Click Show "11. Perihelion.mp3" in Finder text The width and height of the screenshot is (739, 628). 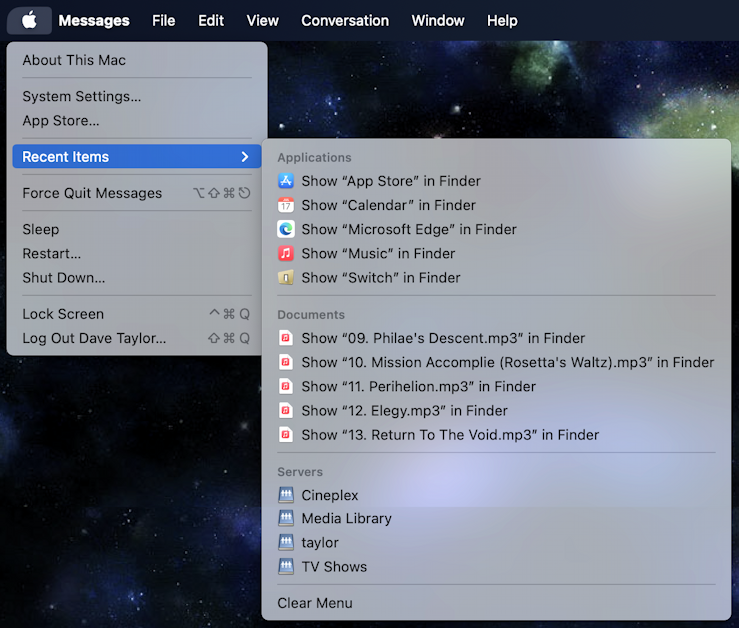pos(419,386)
